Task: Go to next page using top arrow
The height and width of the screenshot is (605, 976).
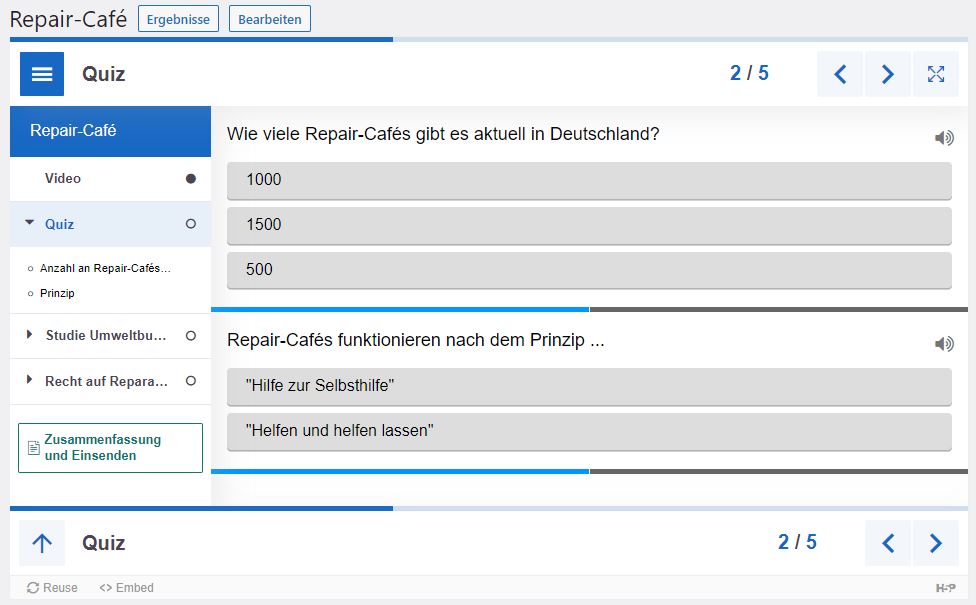Action: 888,74
